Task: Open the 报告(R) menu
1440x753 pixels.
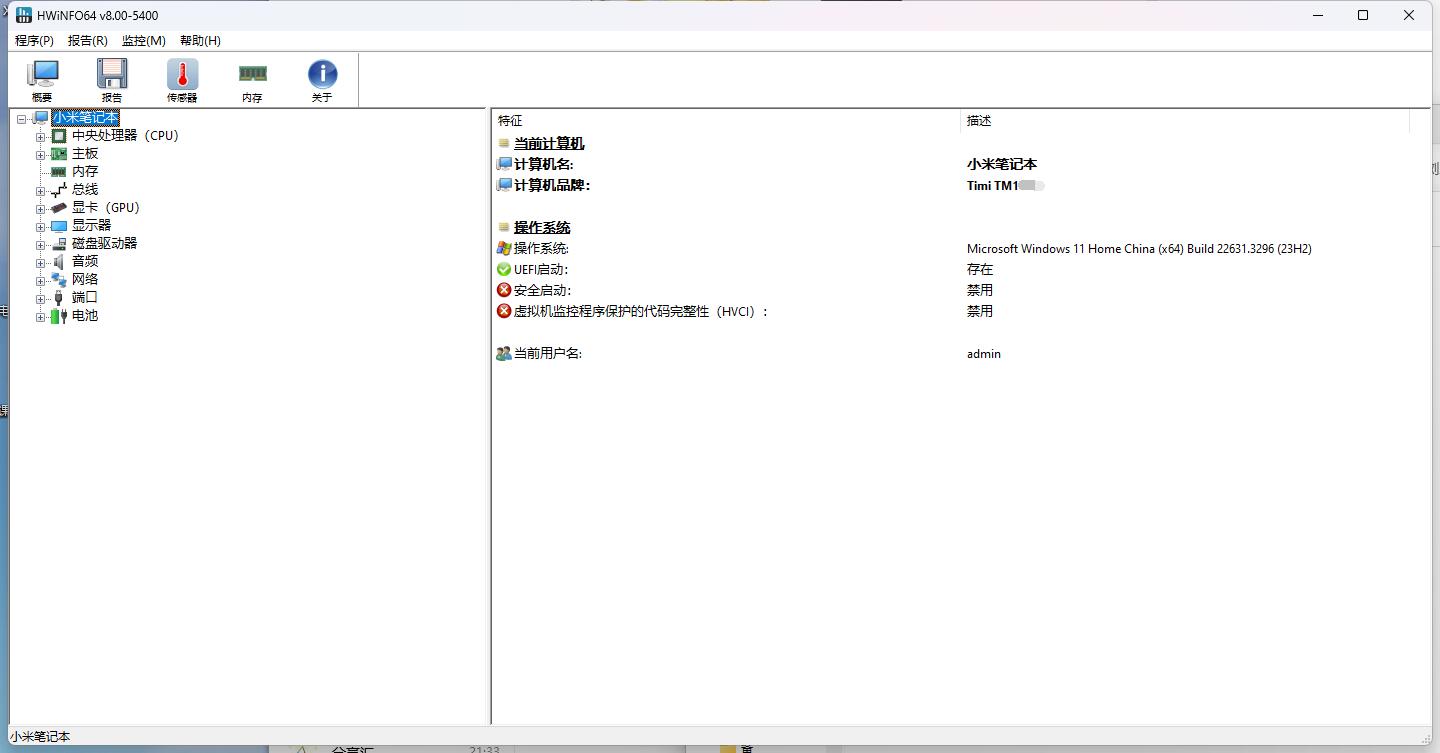Action: 87,40
